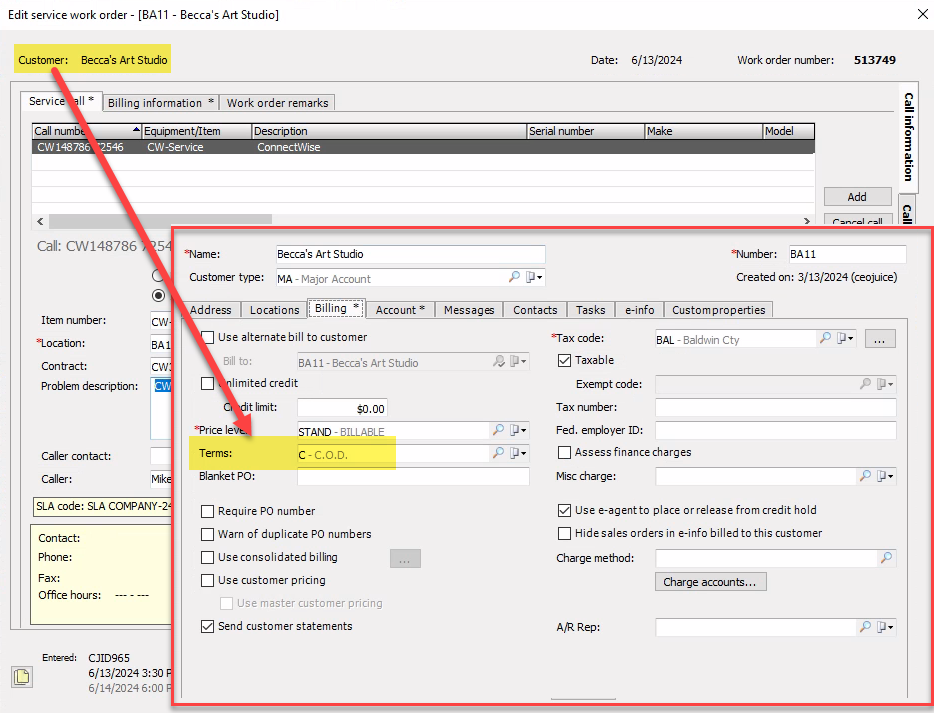Click Bill to lookup magnifier icon
This screenshot has width=934, height=713.
pos(499,362)
